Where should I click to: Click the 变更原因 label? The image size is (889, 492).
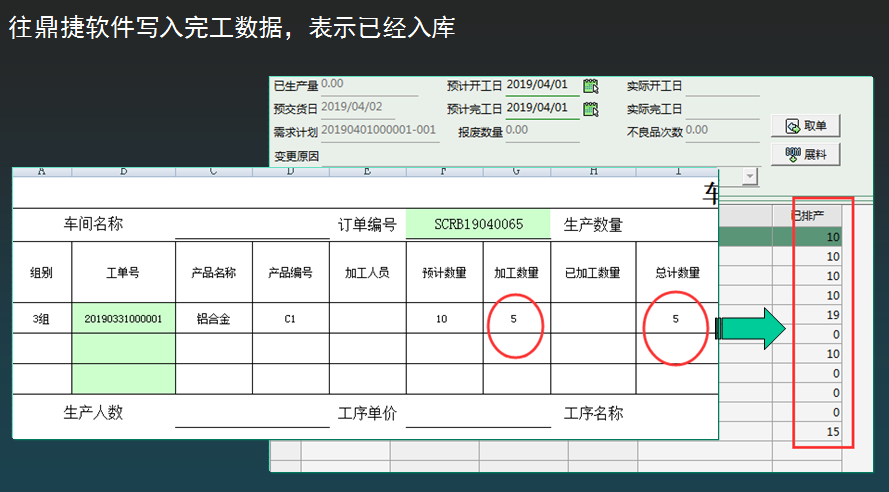coord(297,156)
